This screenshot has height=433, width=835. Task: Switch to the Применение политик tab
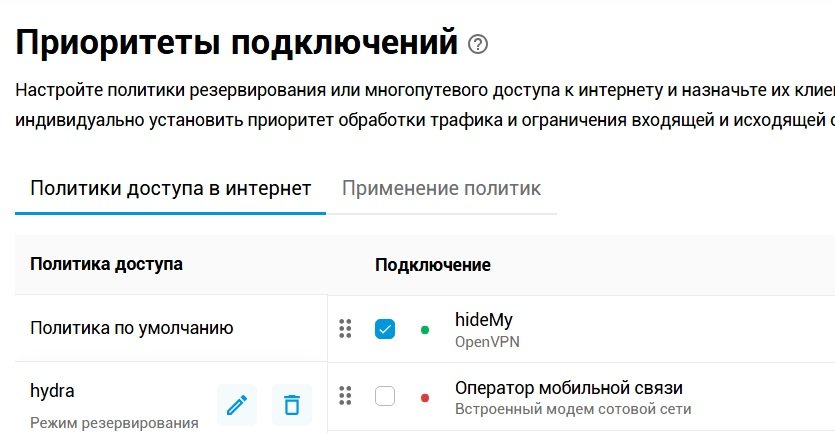coord(441,188)
